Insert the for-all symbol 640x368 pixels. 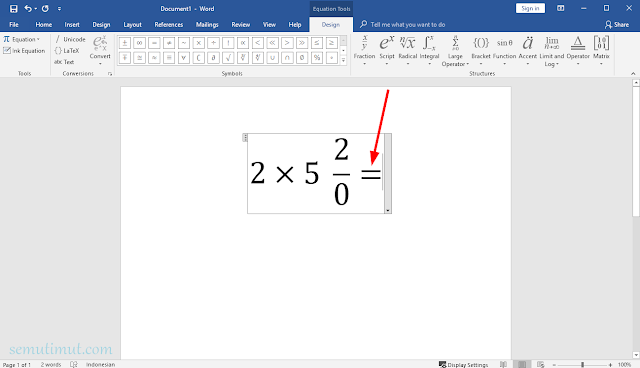184,58
